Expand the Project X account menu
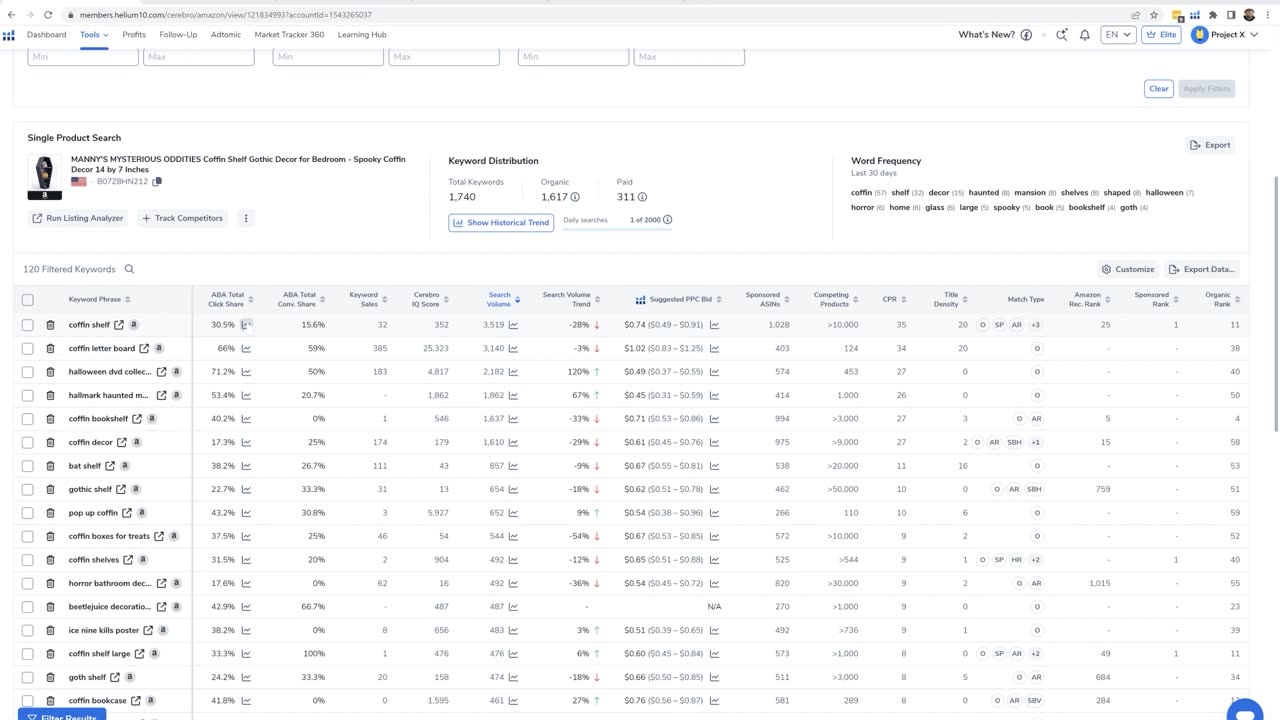Viewport: 1280px width, 720px height. click(x=1226, y=35)
